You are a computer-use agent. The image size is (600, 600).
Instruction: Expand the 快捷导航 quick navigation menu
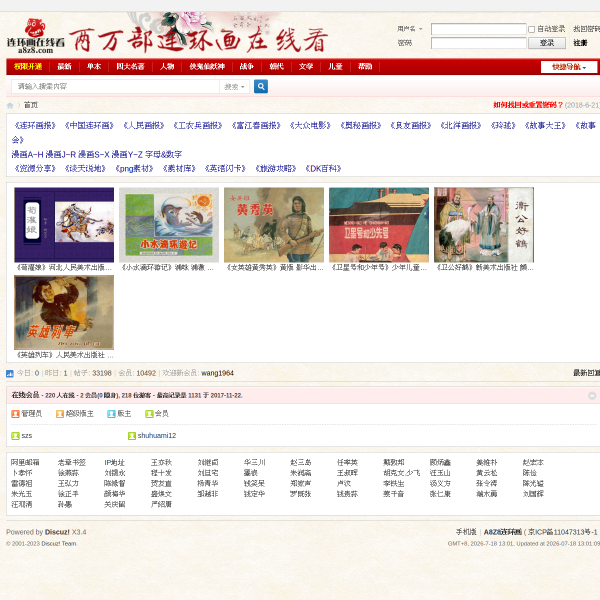pyautogui.click(x=569, y=67)
